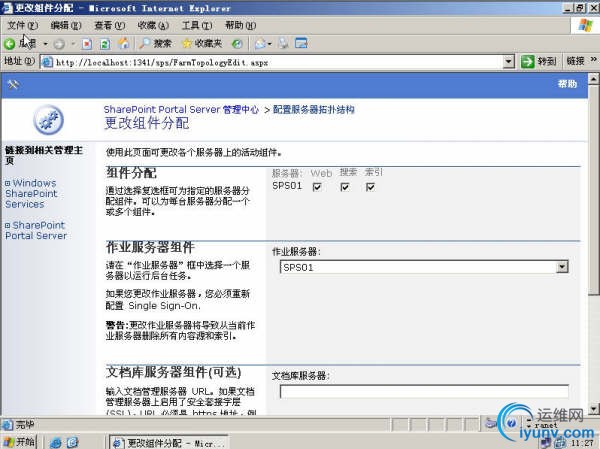
Task: Click the Edit page toolbar icon
Action: coord(301,43)
